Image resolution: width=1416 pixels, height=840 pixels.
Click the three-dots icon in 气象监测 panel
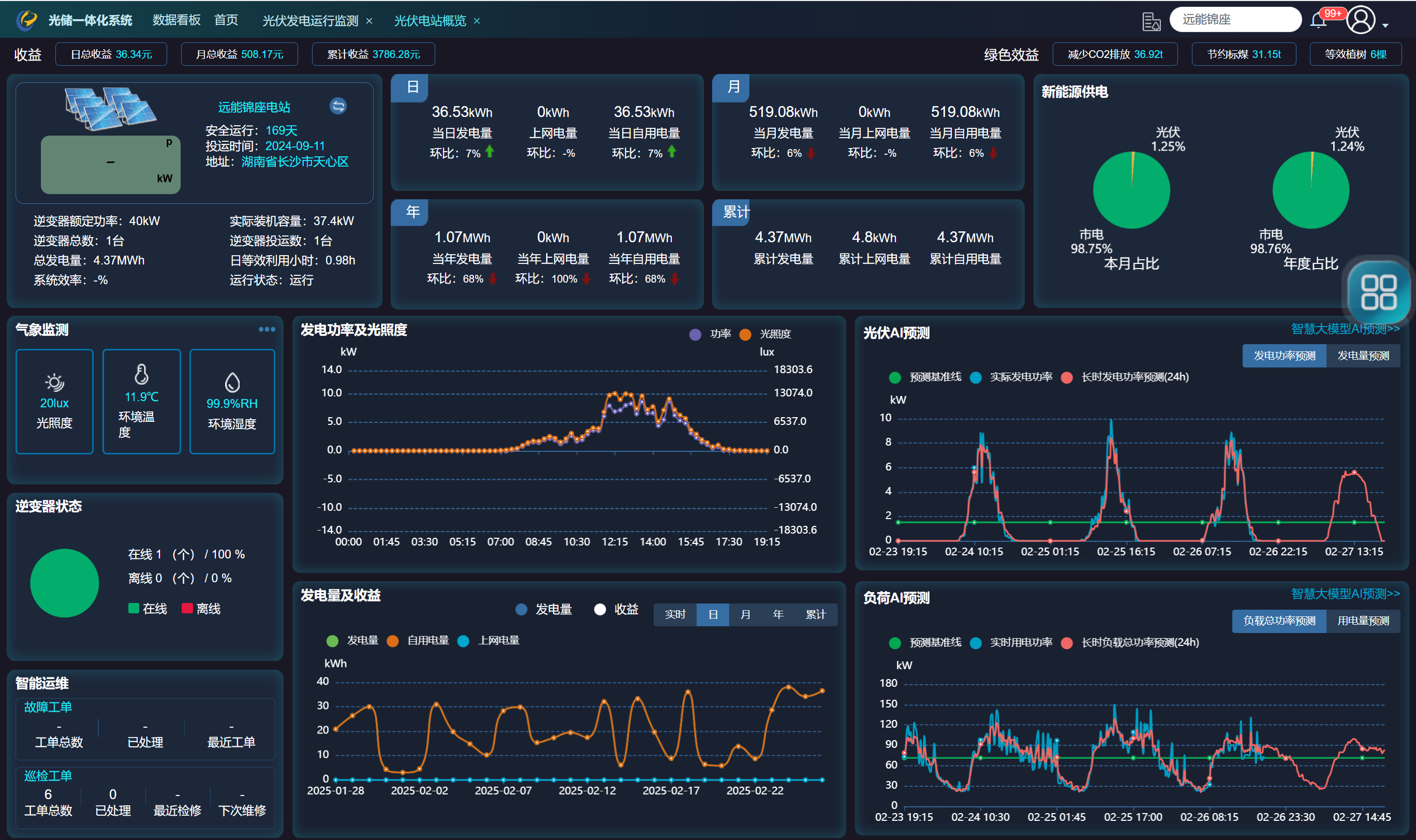(x=267, y=329)
